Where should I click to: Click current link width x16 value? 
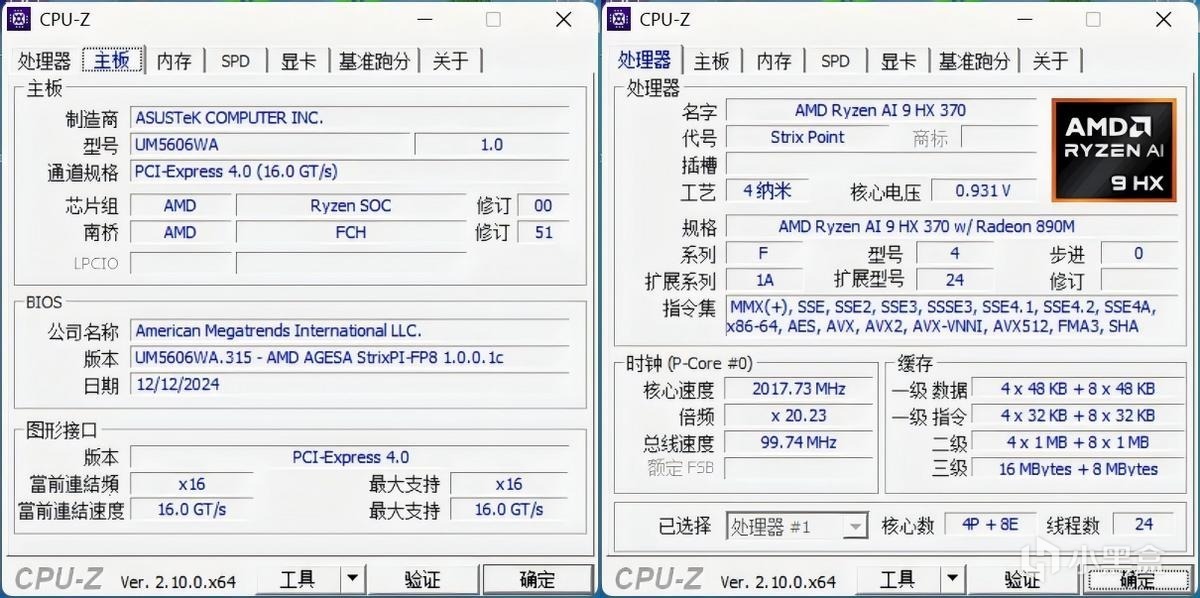[x=191, y=484]
